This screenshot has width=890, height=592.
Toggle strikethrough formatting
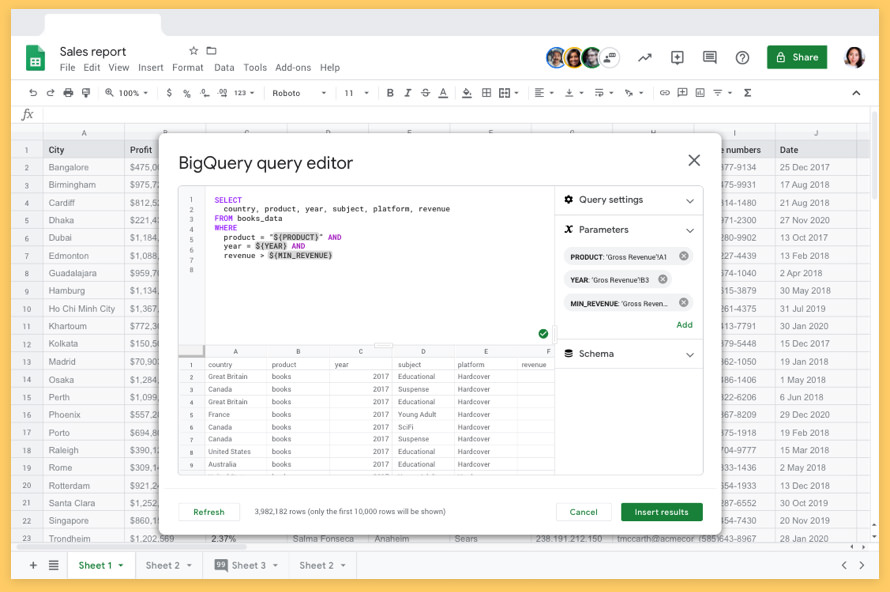click(425, 93)
